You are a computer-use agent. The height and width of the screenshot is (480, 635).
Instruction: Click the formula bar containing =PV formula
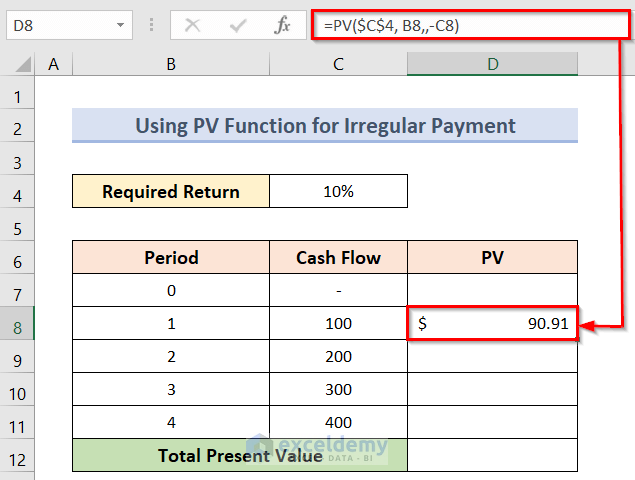click(x=471, y=26)
